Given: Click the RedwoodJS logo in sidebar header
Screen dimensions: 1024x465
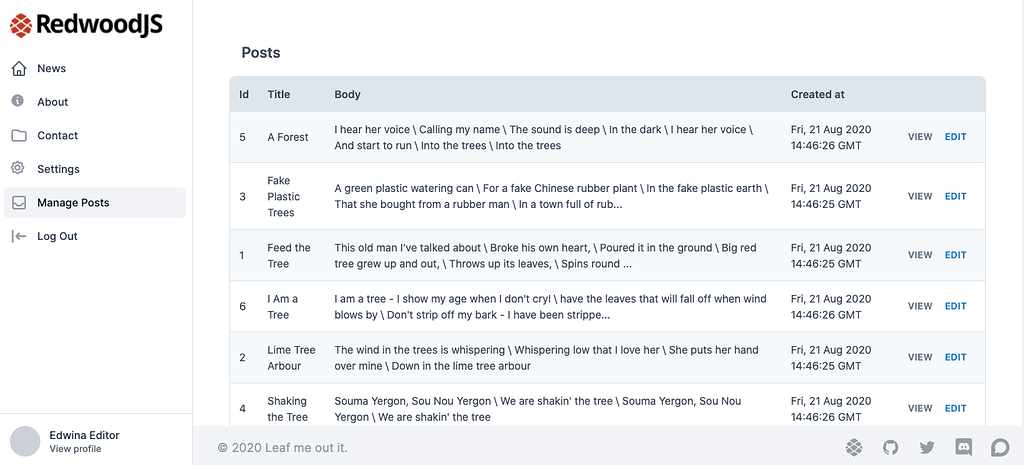Looking at the screenshot, I should [86, 25].
